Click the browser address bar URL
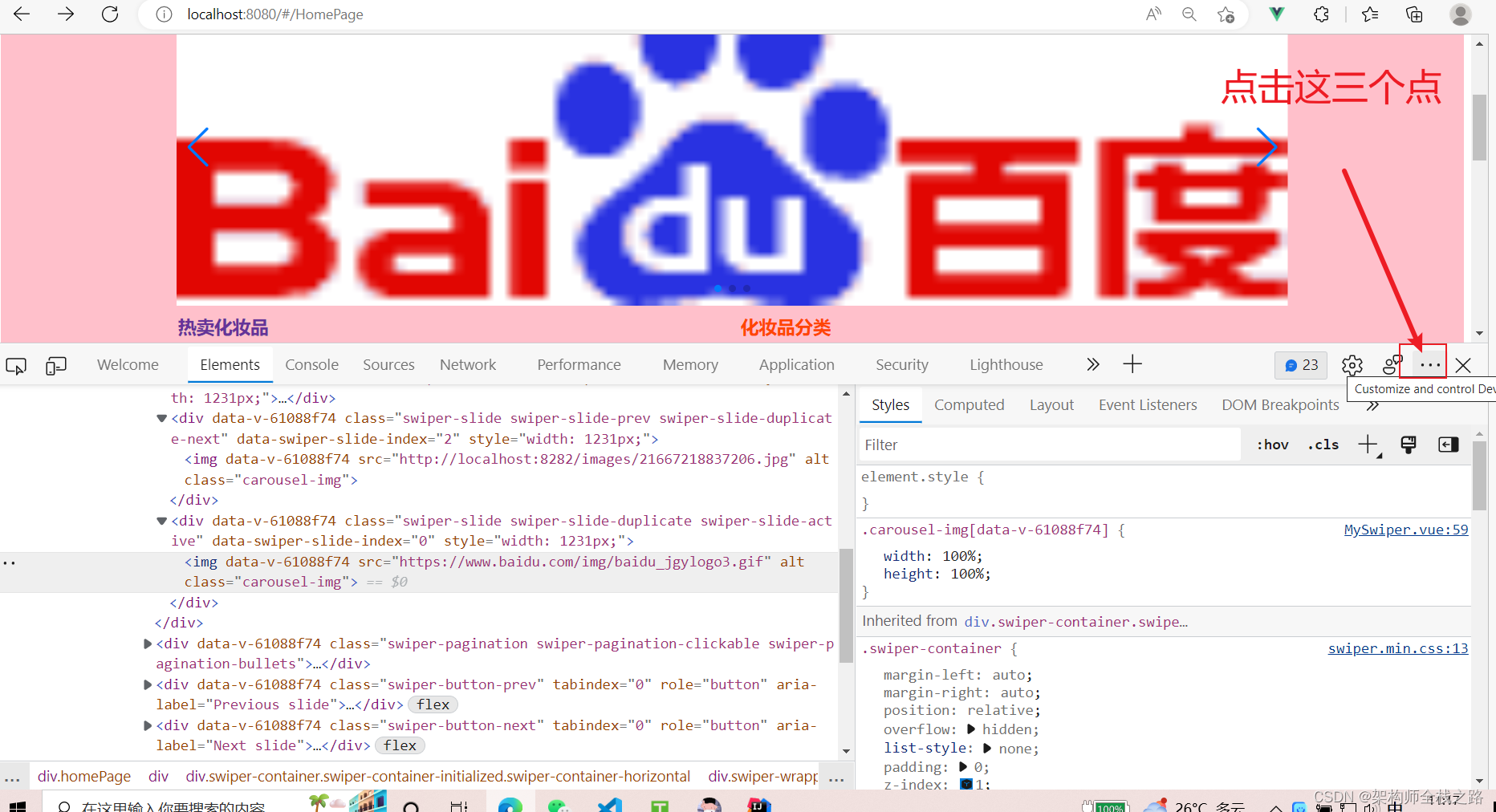The width and height of the screenshot is (1496, 812). (275, 14)
